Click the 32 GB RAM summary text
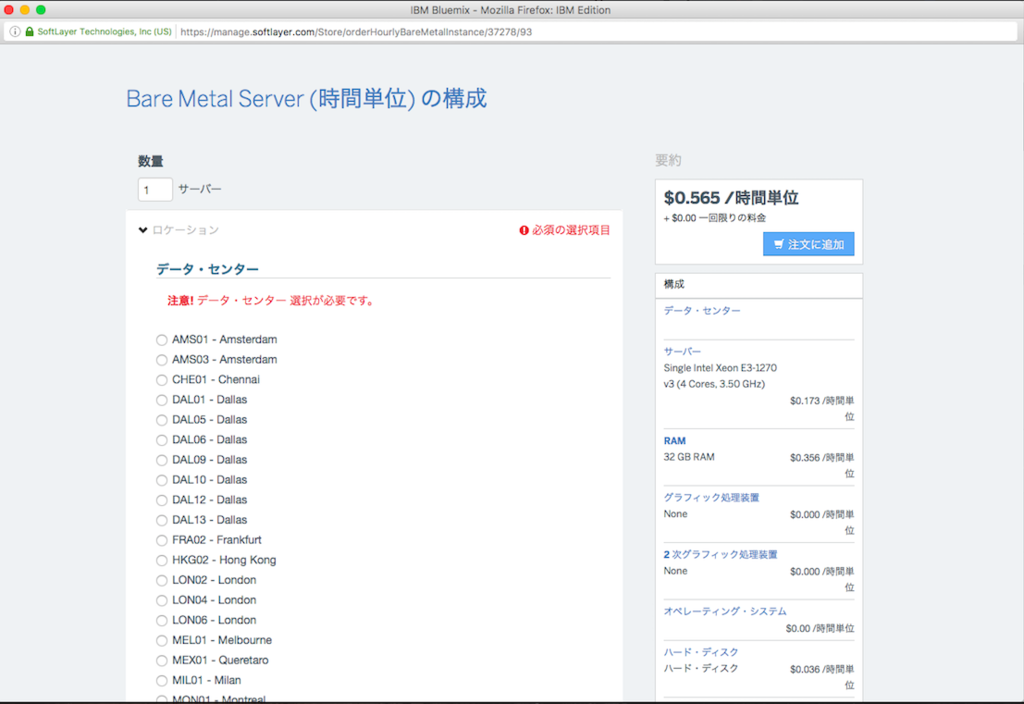The height and width of the screenshot is (704, 1024). (689, 457)
